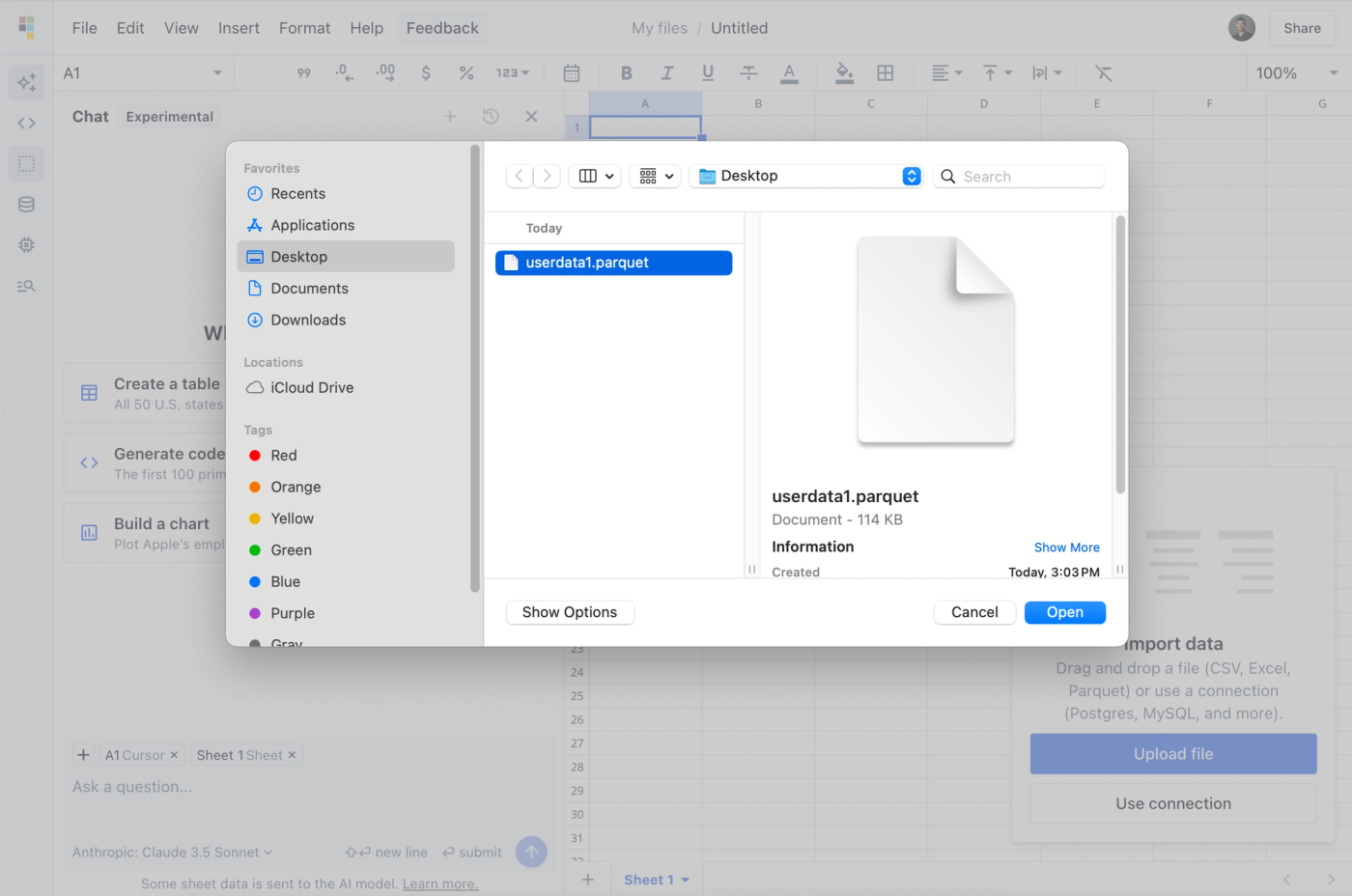Switch to the Experimental chat tab
Image resolution: width=1352 pixels, height=896 pixels.
click(169, 116)
